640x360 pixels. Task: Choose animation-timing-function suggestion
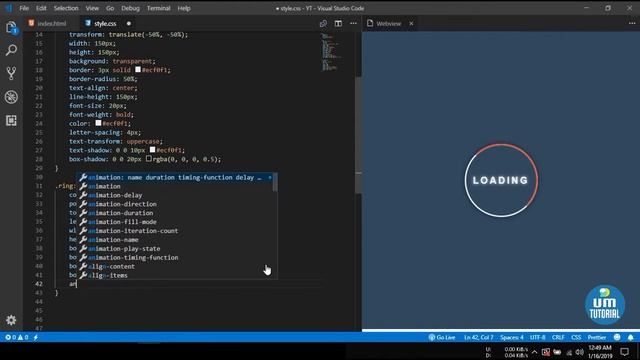coord(175,258)
